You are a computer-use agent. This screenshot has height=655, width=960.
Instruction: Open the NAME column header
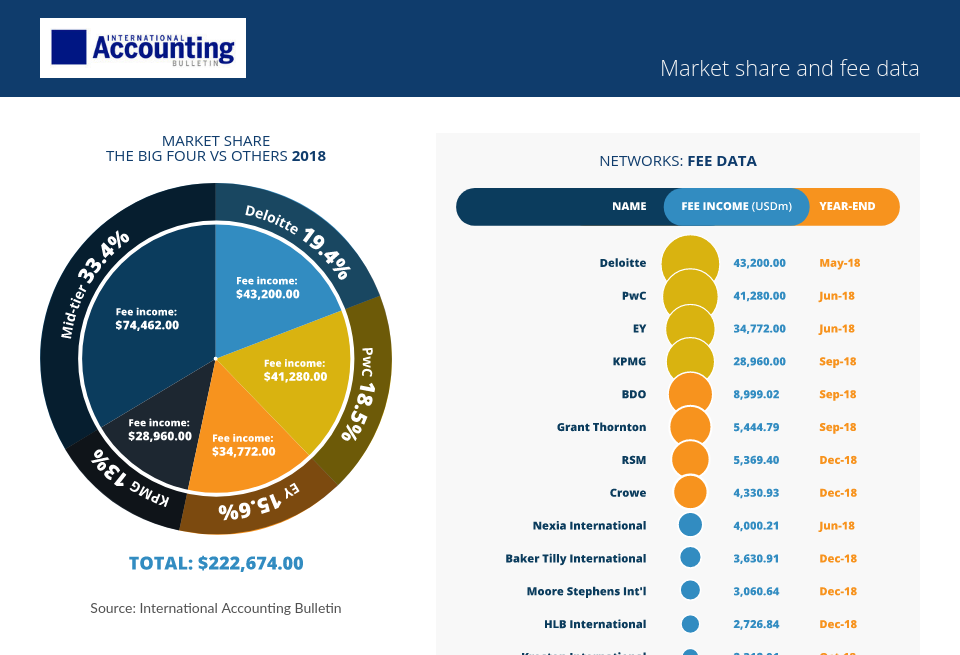630,206
